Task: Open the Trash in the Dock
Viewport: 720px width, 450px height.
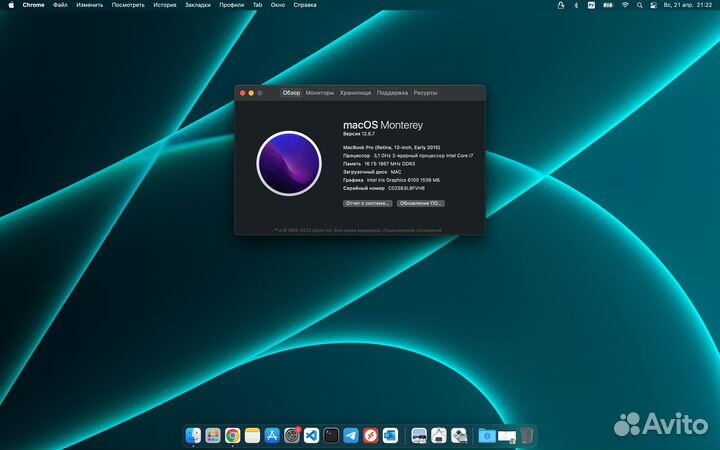Action: point(527,435)
